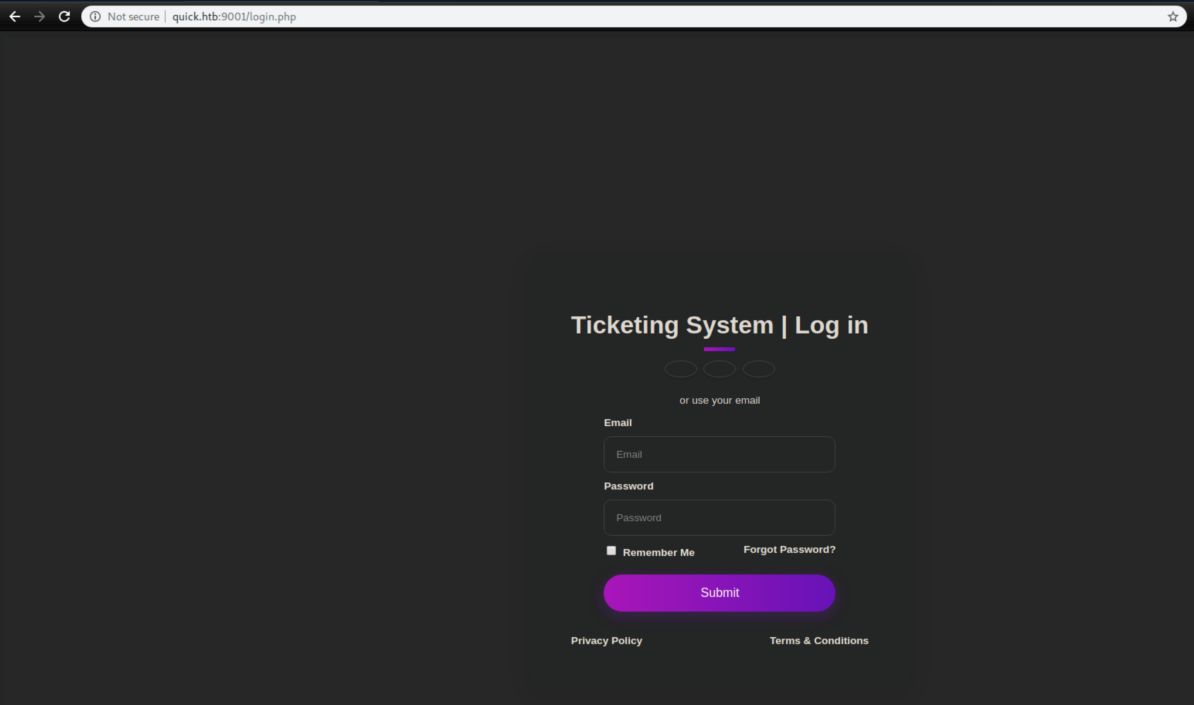The height and width of the screenshot is (705, 1194).
Task: Open the Privacy Policy link
Action: [606, 641]
